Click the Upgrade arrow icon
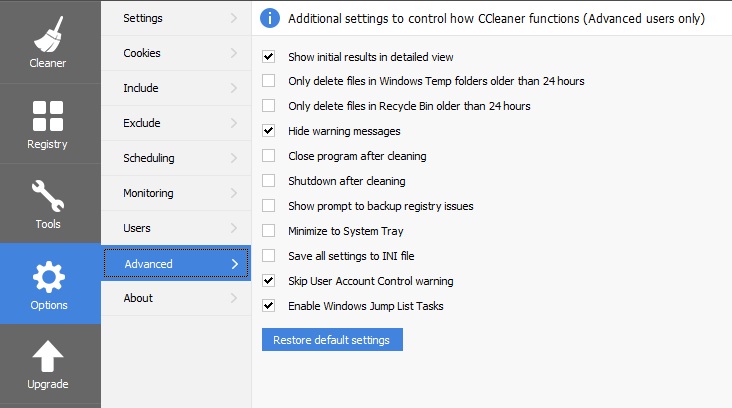 (48, 356)
